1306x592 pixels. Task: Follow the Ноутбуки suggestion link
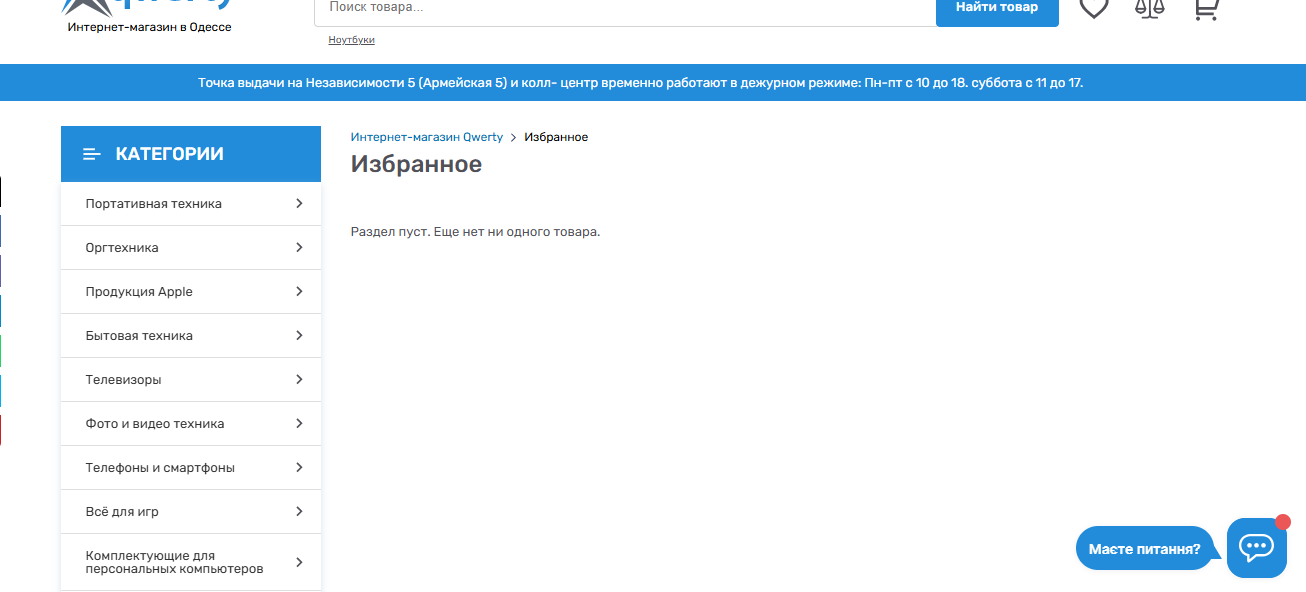[351, 40]
